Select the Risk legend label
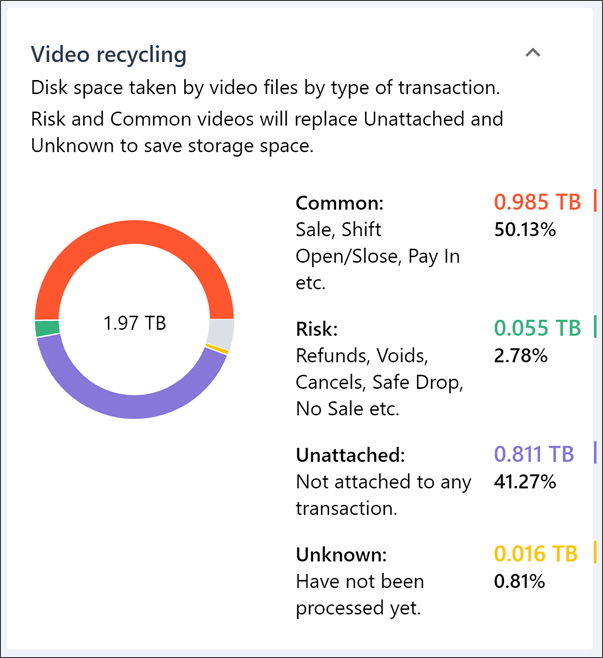This screenshot has width=603, height=658. click(x=317, y=329)
